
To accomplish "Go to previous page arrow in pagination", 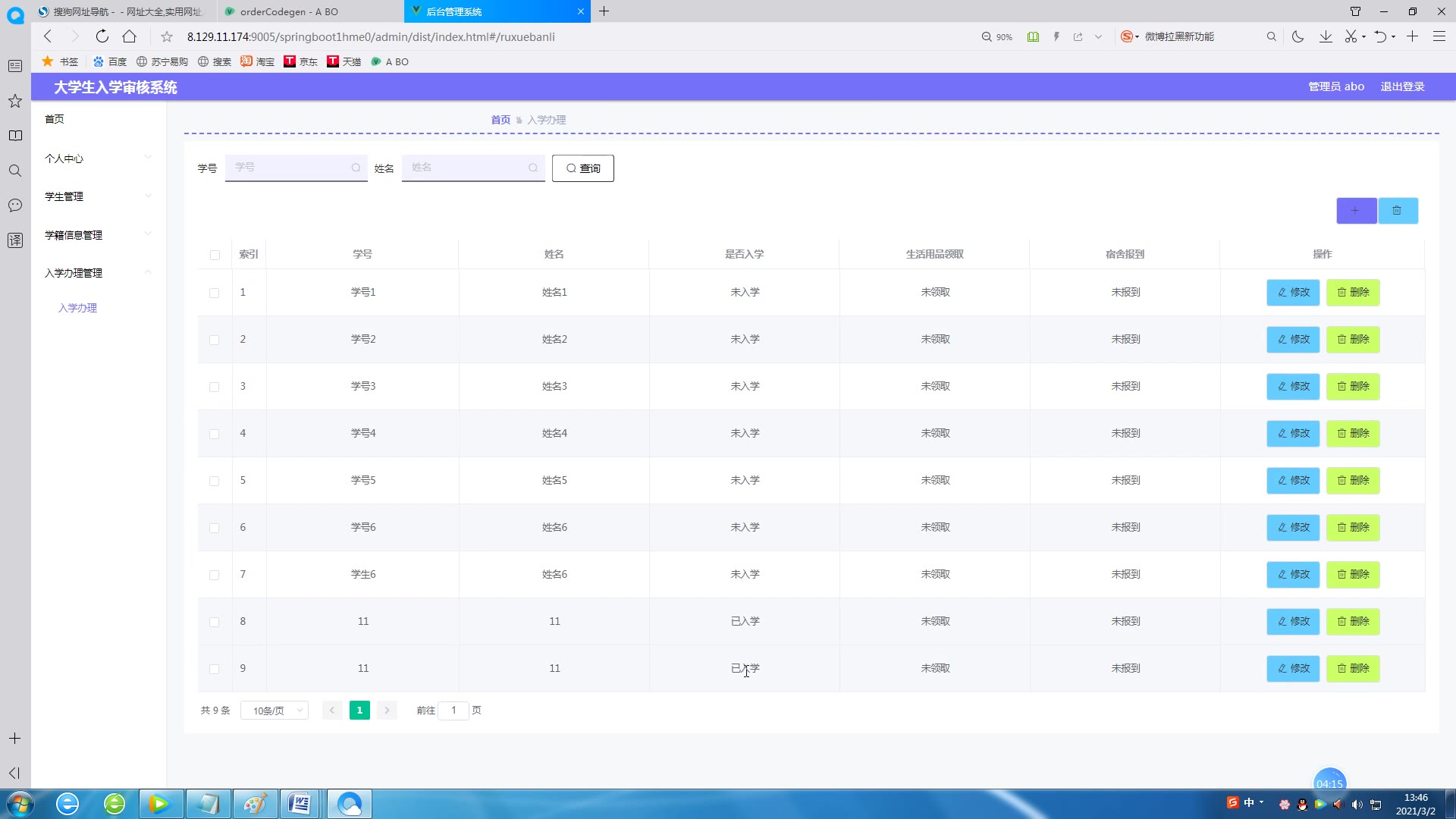I will (x=331, y=711).
